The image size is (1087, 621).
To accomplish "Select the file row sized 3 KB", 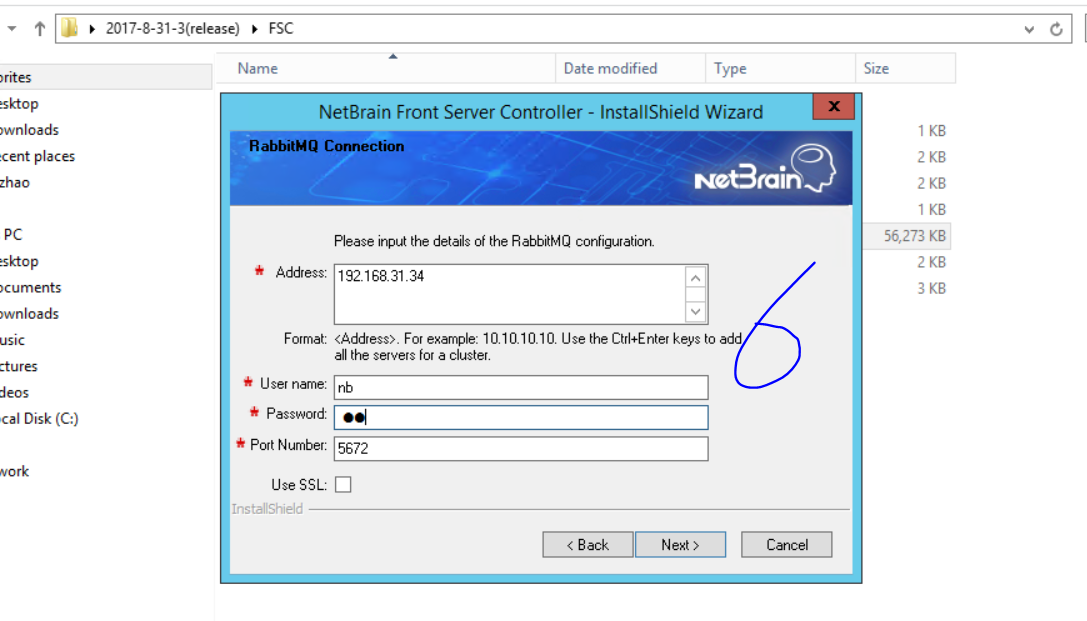I will (x=931, y=289).
